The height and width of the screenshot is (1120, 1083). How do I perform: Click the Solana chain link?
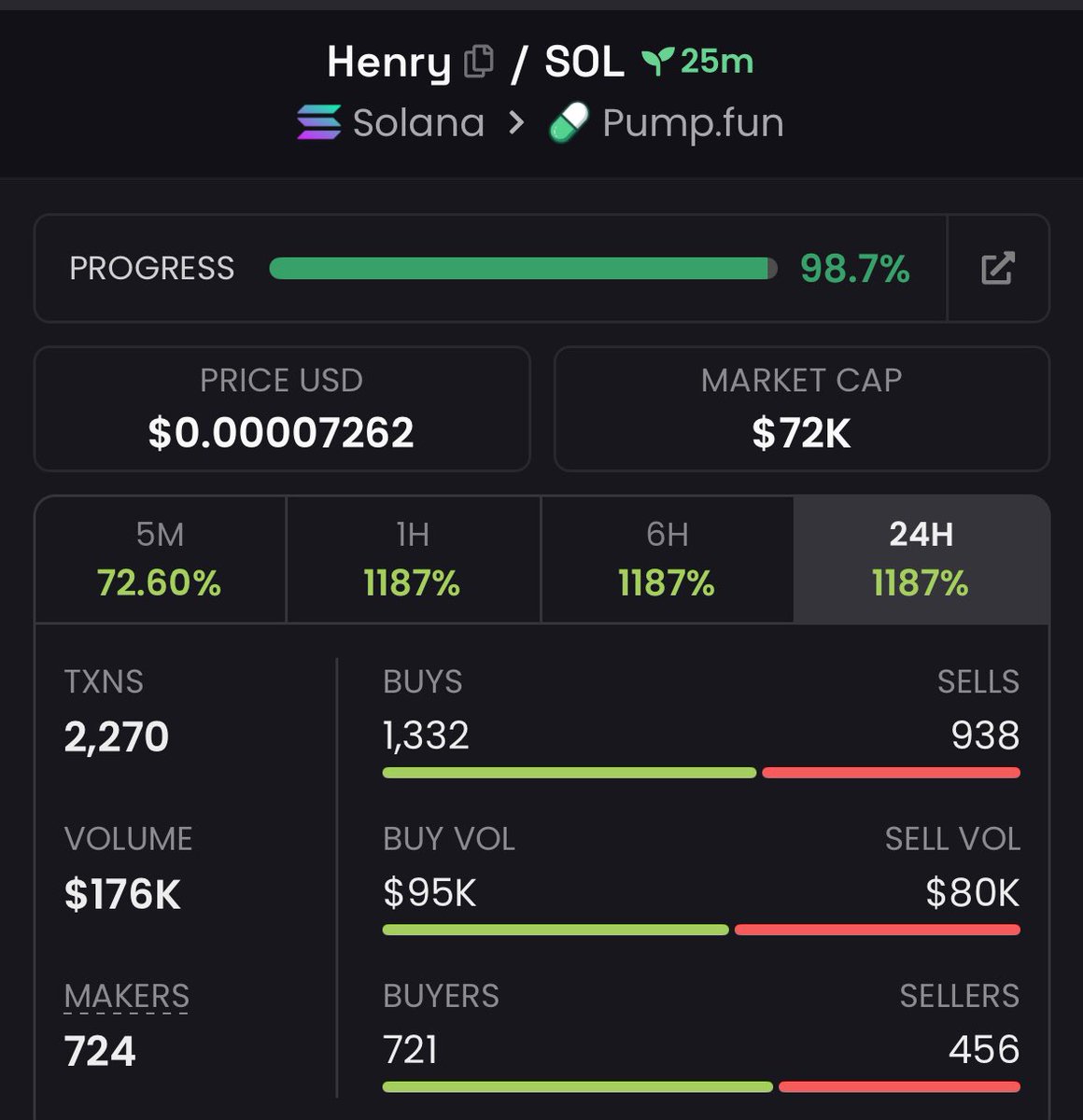click(418, 122)
